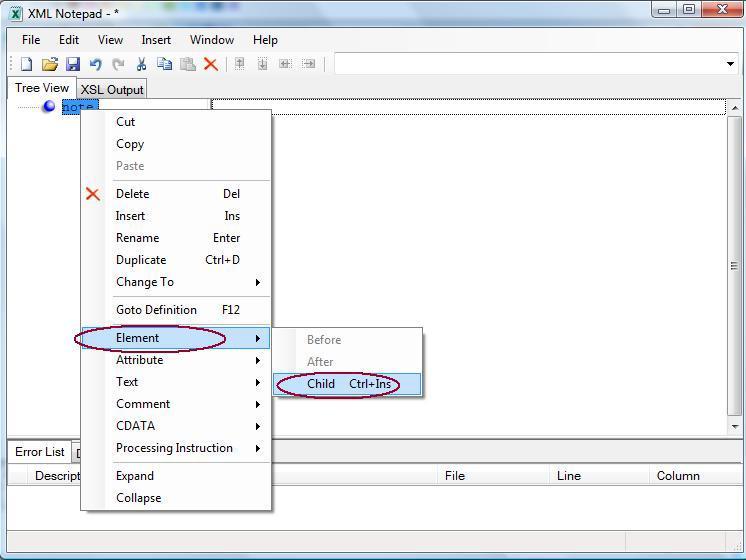Open the Edit menu
This screenshot has width=746, height=560.
click(x=69, y=40)
